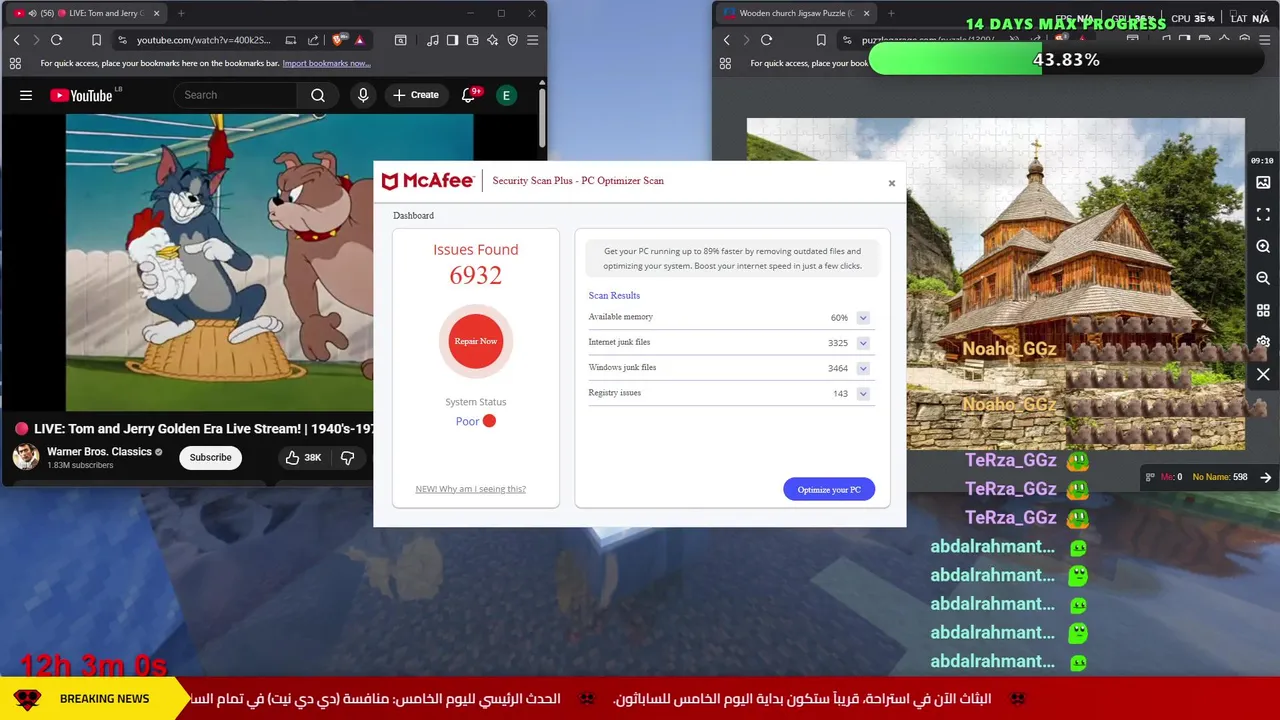Open YouTube notifications bell
The height and width of the screenshot is (720, 1280).
coord(468,95)
